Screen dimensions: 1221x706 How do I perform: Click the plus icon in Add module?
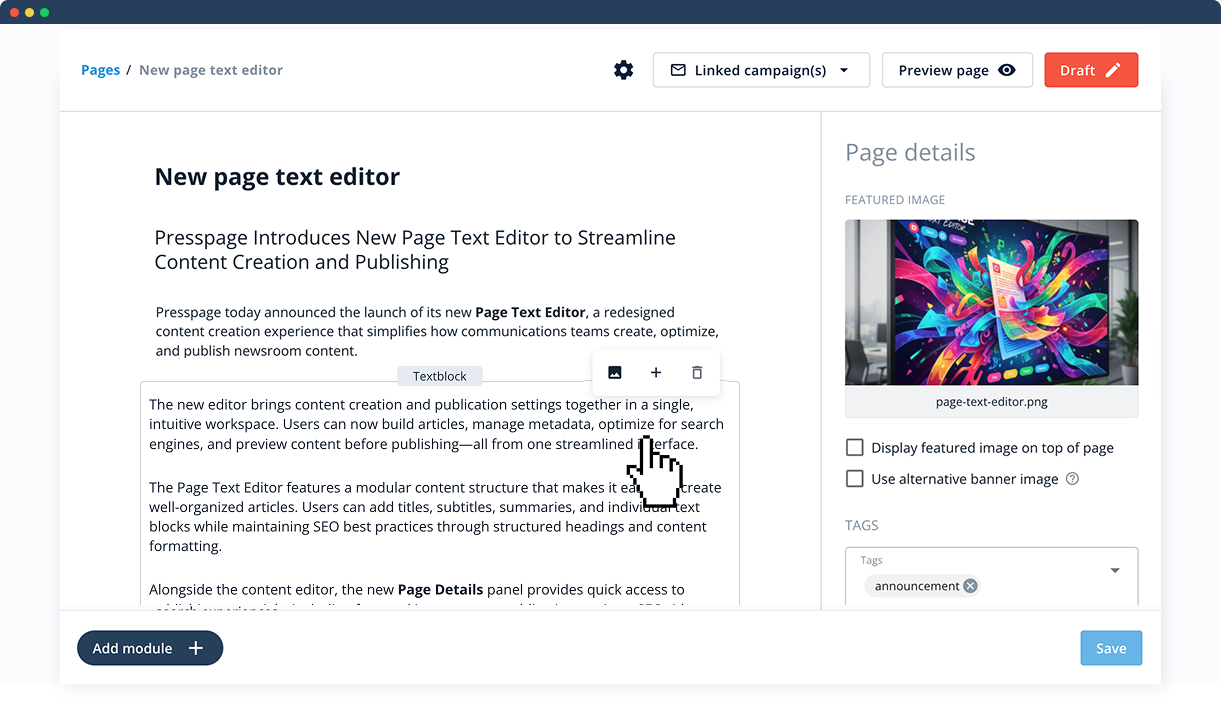click(x=196, y=648)
